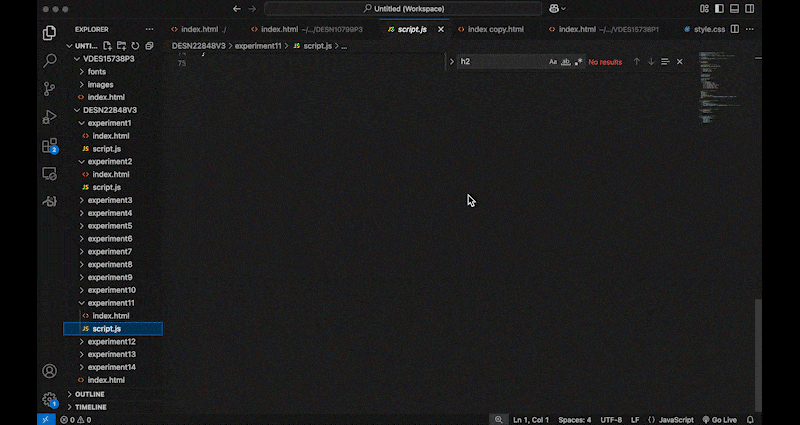Create a new folder in Explorer
The height and width of the screenshot is (425, 800).
click(121, 46)
